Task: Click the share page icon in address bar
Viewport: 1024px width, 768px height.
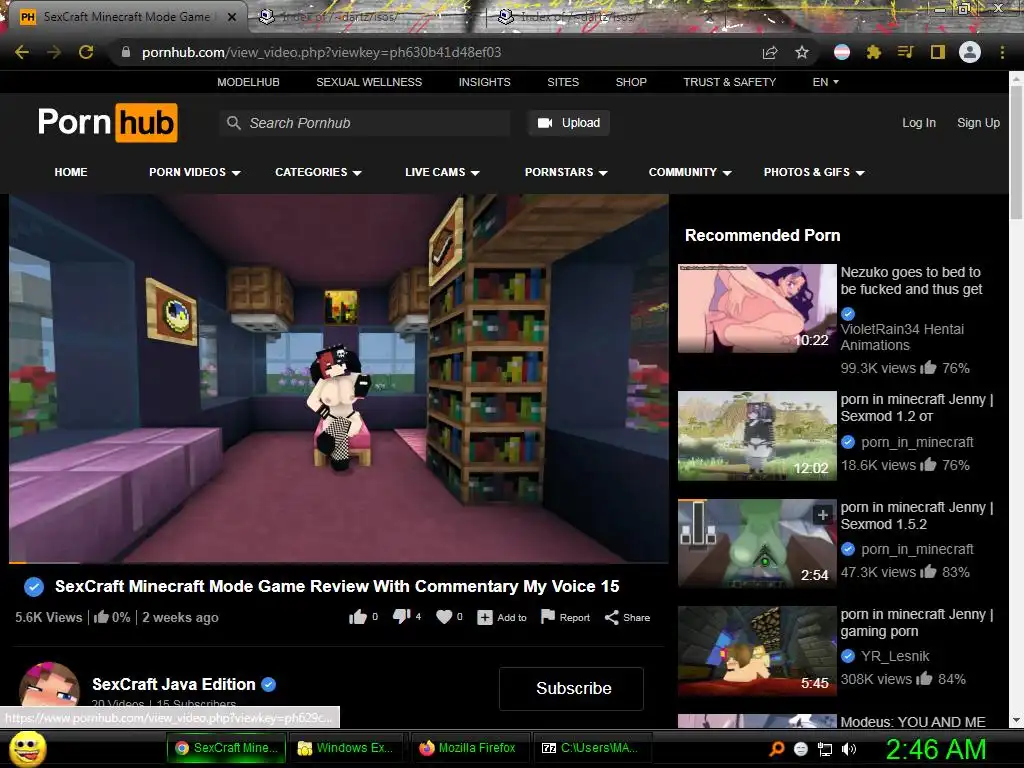Action: click(770, 52)
